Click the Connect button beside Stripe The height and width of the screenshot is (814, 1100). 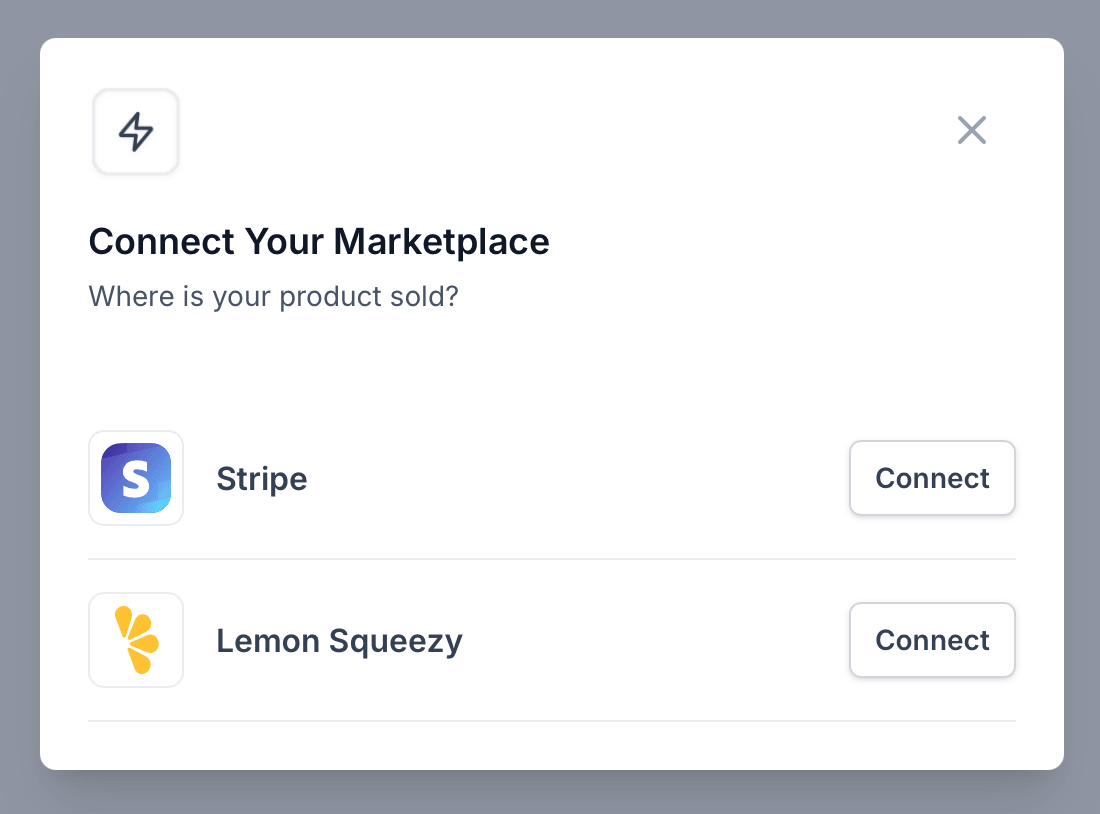tap(932, 478)
